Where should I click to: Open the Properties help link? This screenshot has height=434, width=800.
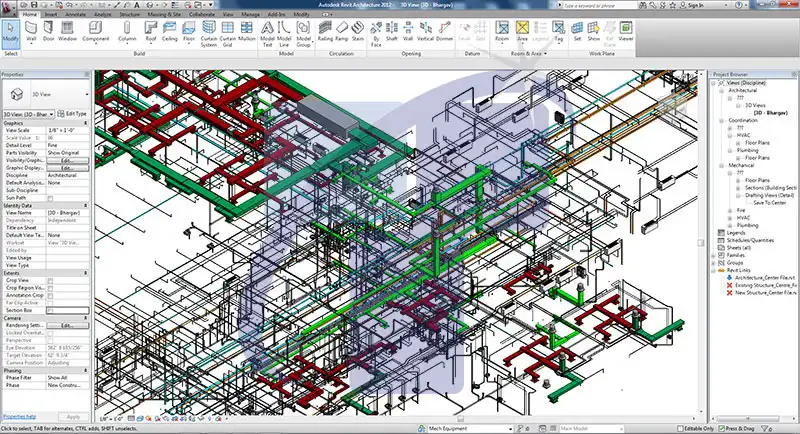click(21, 415)
